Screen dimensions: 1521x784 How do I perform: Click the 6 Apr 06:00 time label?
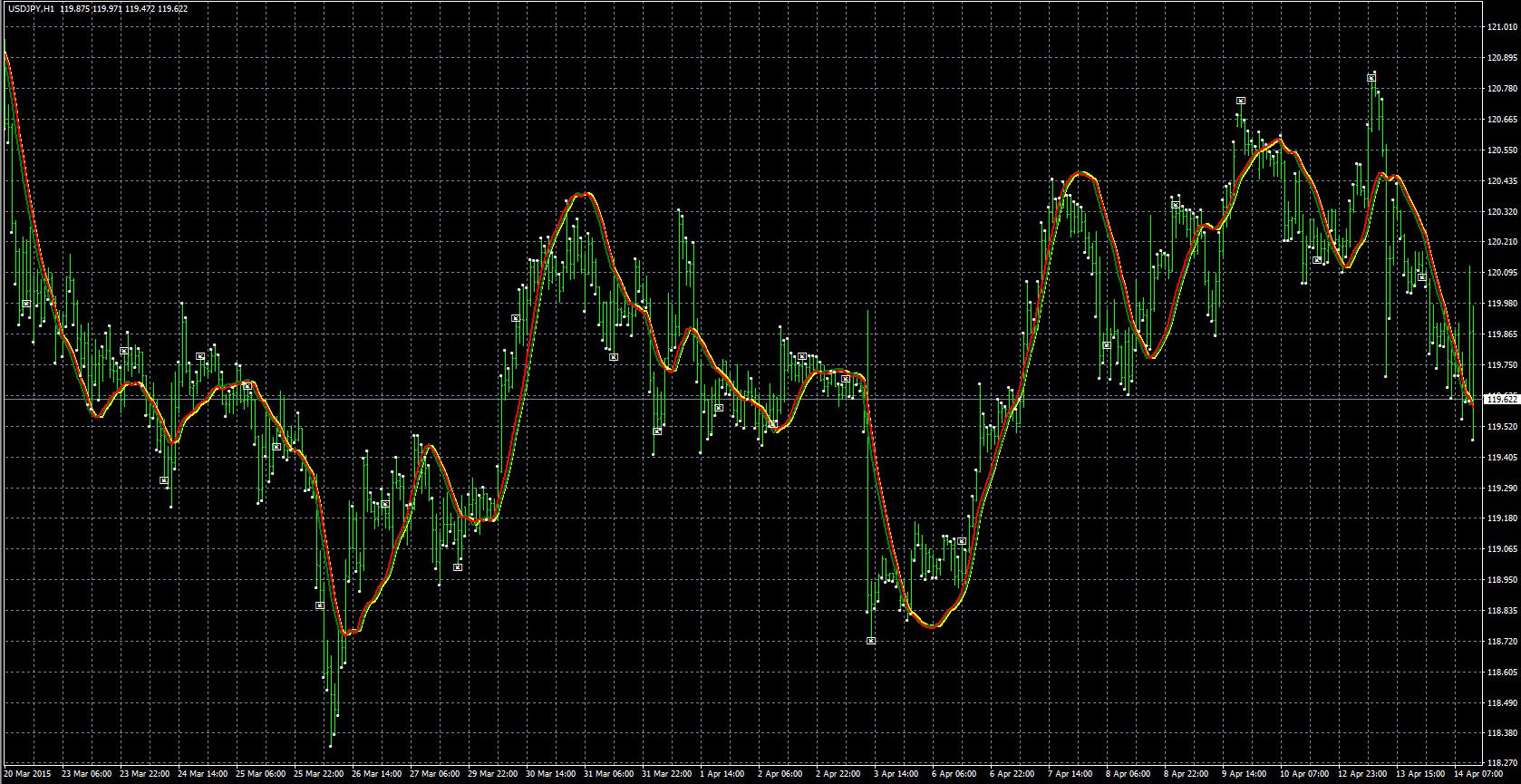pos(954,775)
